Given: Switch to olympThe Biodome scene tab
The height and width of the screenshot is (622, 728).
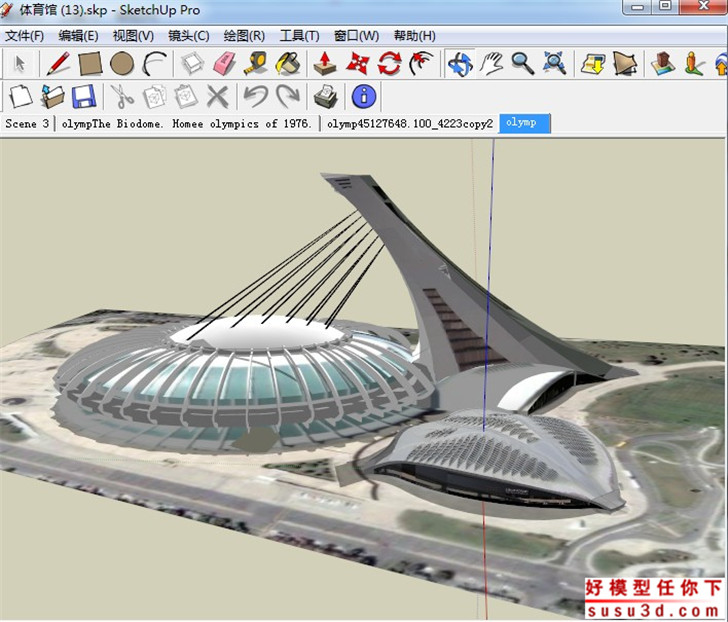Looking at the screenshot, I should 187,123.
